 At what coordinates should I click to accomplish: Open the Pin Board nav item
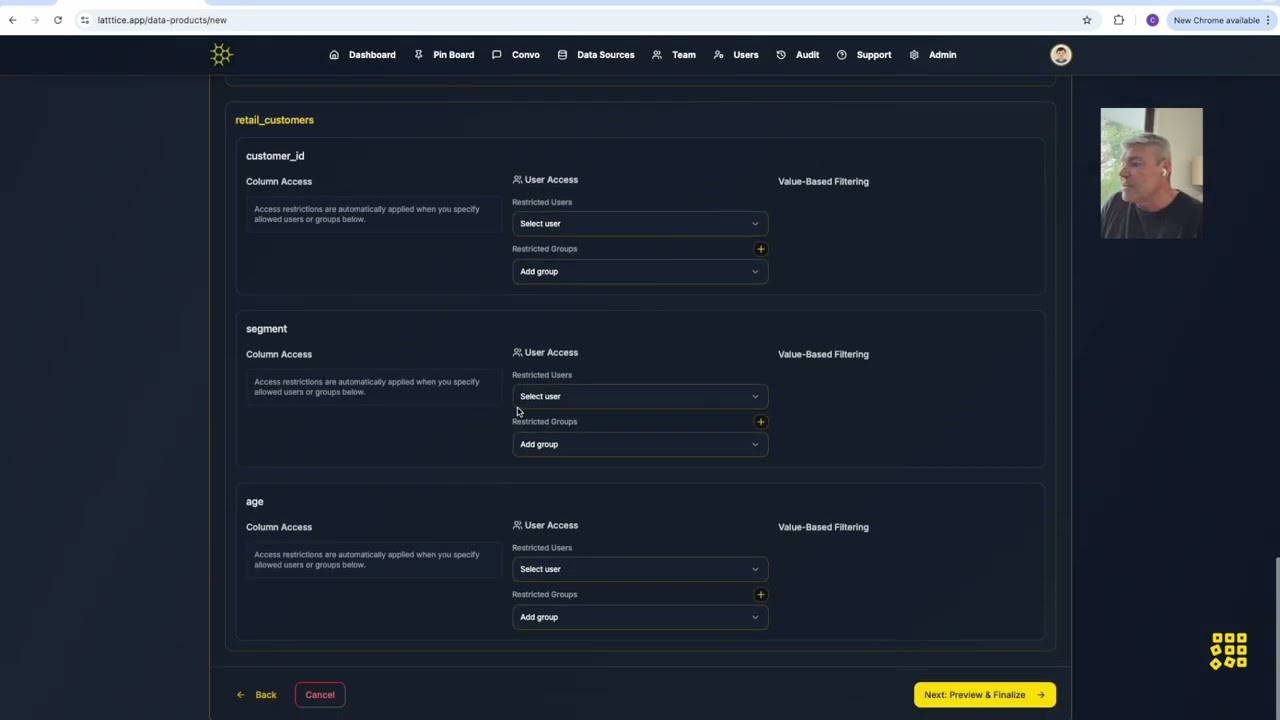click(444, 55)
